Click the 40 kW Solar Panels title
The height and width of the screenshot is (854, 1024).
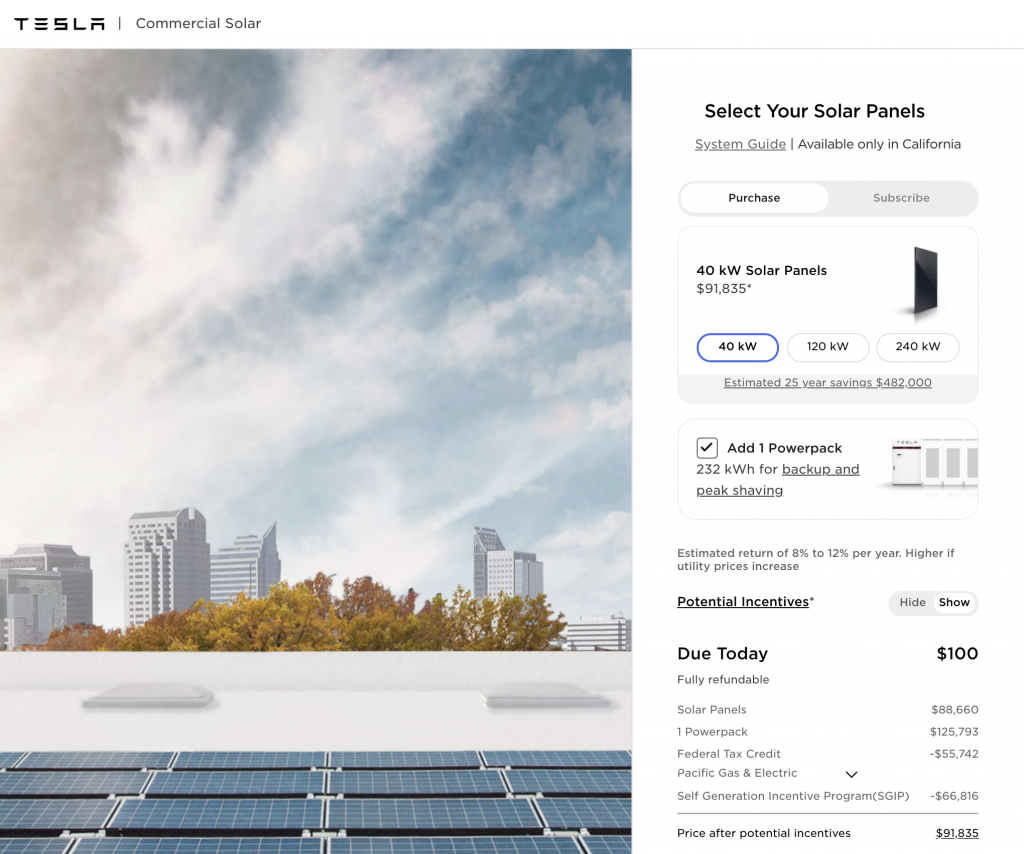tap(761, 270)
